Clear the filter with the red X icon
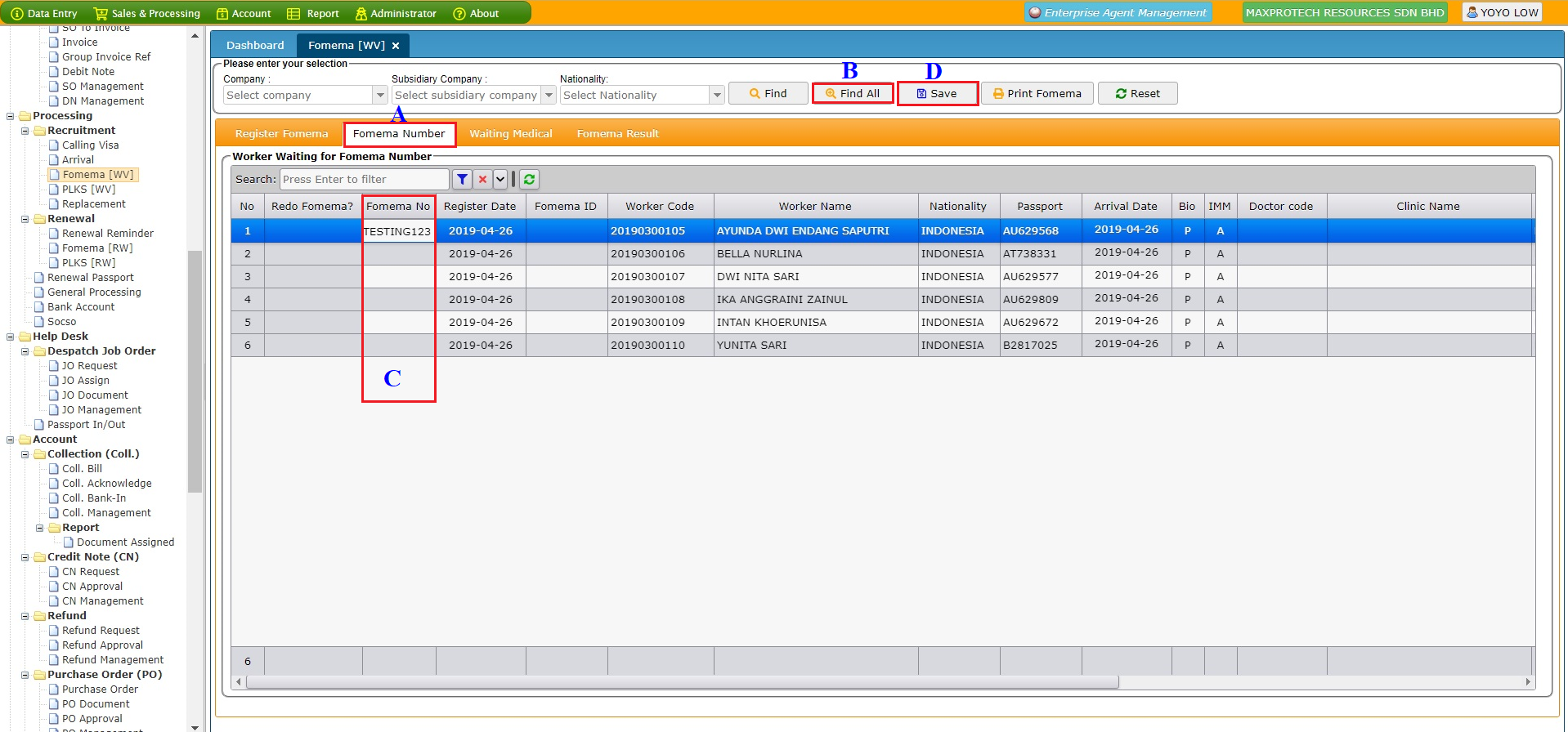Viewport: 1568px width, 732px height. point(482,180)
